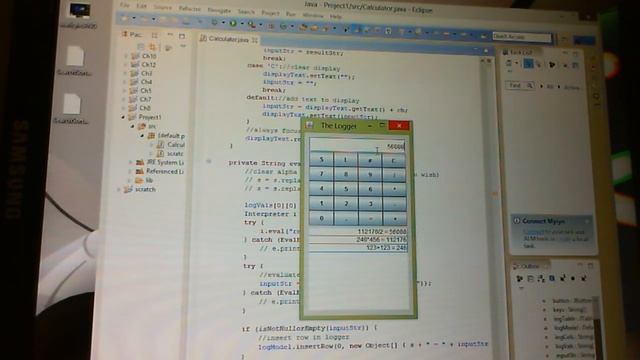The height and width of the screenshot is (360, 640).
Task: Close the Connect Mylyn notification
Action: 587,221
